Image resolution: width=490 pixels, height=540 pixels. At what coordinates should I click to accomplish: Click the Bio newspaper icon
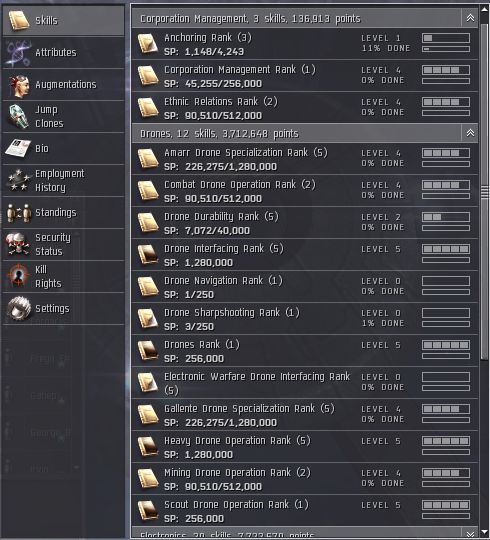pyautogui.click(x=18, y=148)
